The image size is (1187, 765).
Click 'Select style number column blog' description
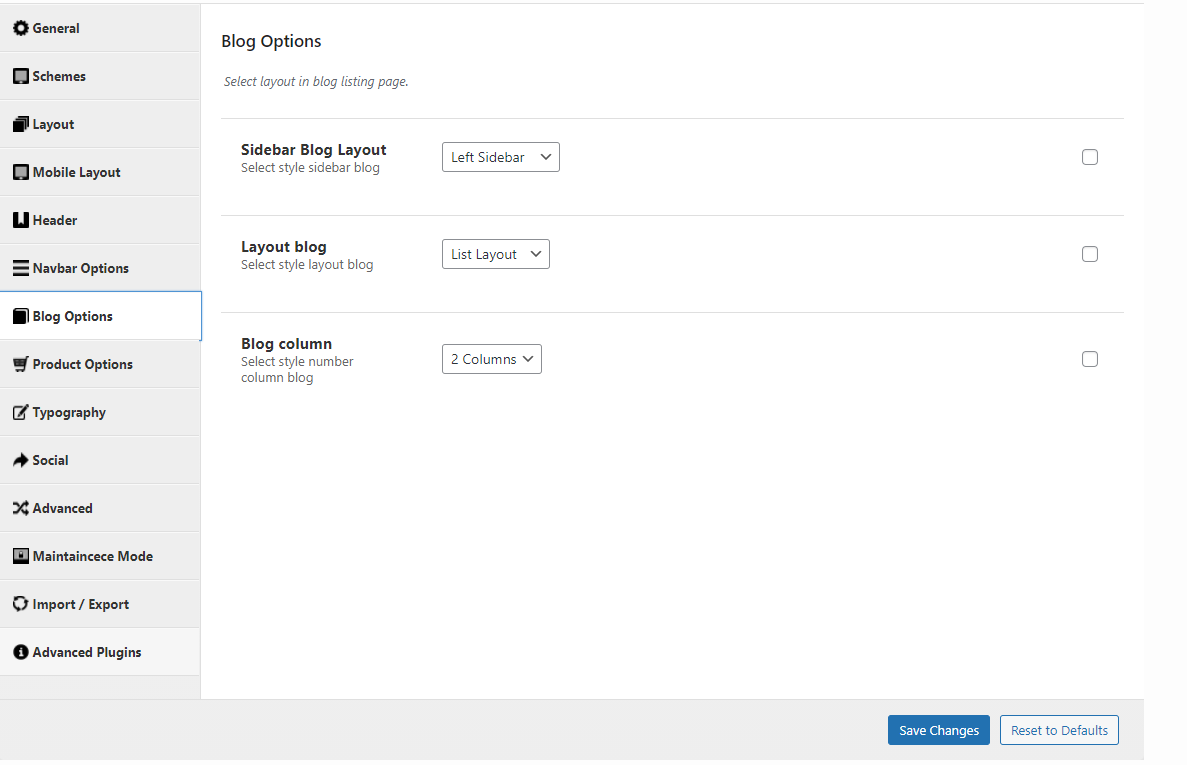click(x=297, y=369)
